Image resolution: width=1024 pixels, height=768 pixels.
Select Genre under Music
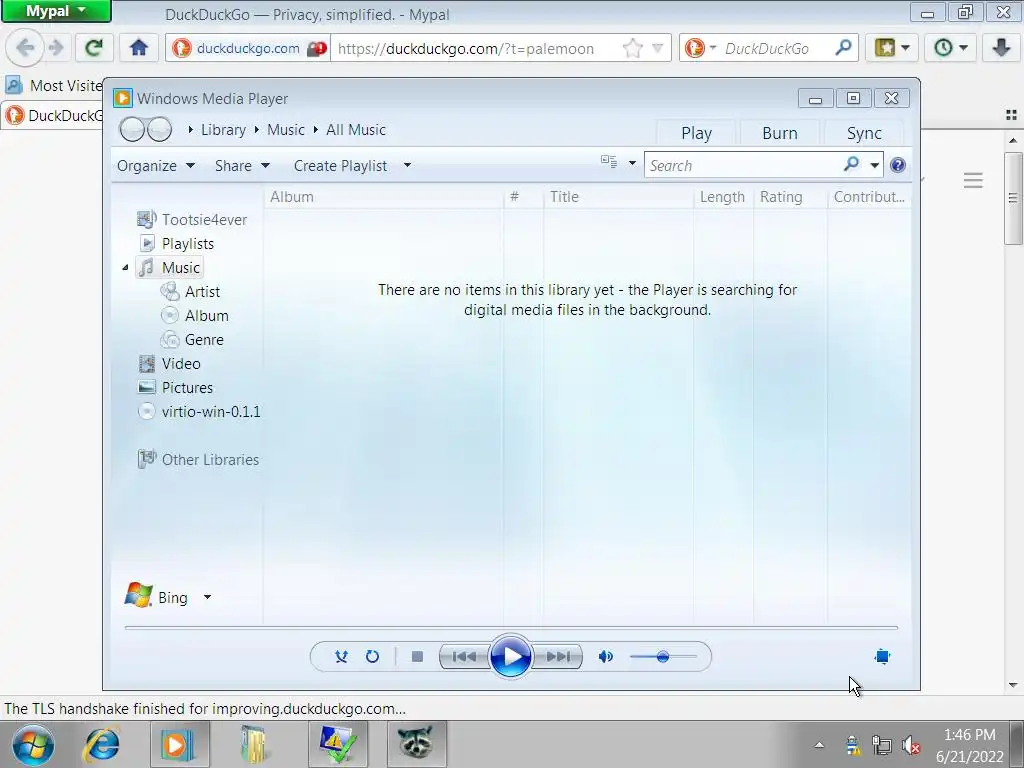tap(192, 340)
